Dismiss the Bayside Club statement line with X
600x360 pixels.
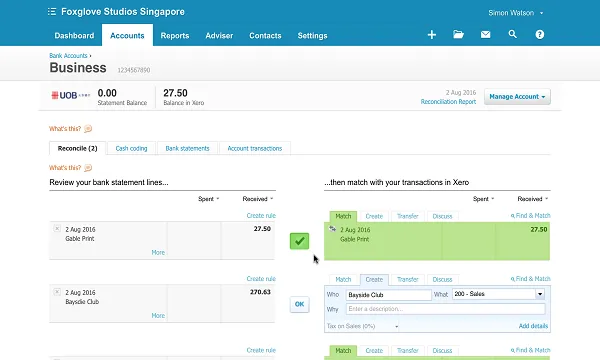point(57,292)
